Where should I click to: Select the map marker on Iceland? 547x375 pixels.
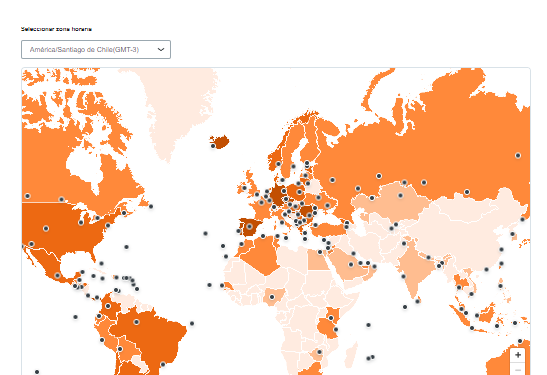pyautogui.click(x=213, y=146)
